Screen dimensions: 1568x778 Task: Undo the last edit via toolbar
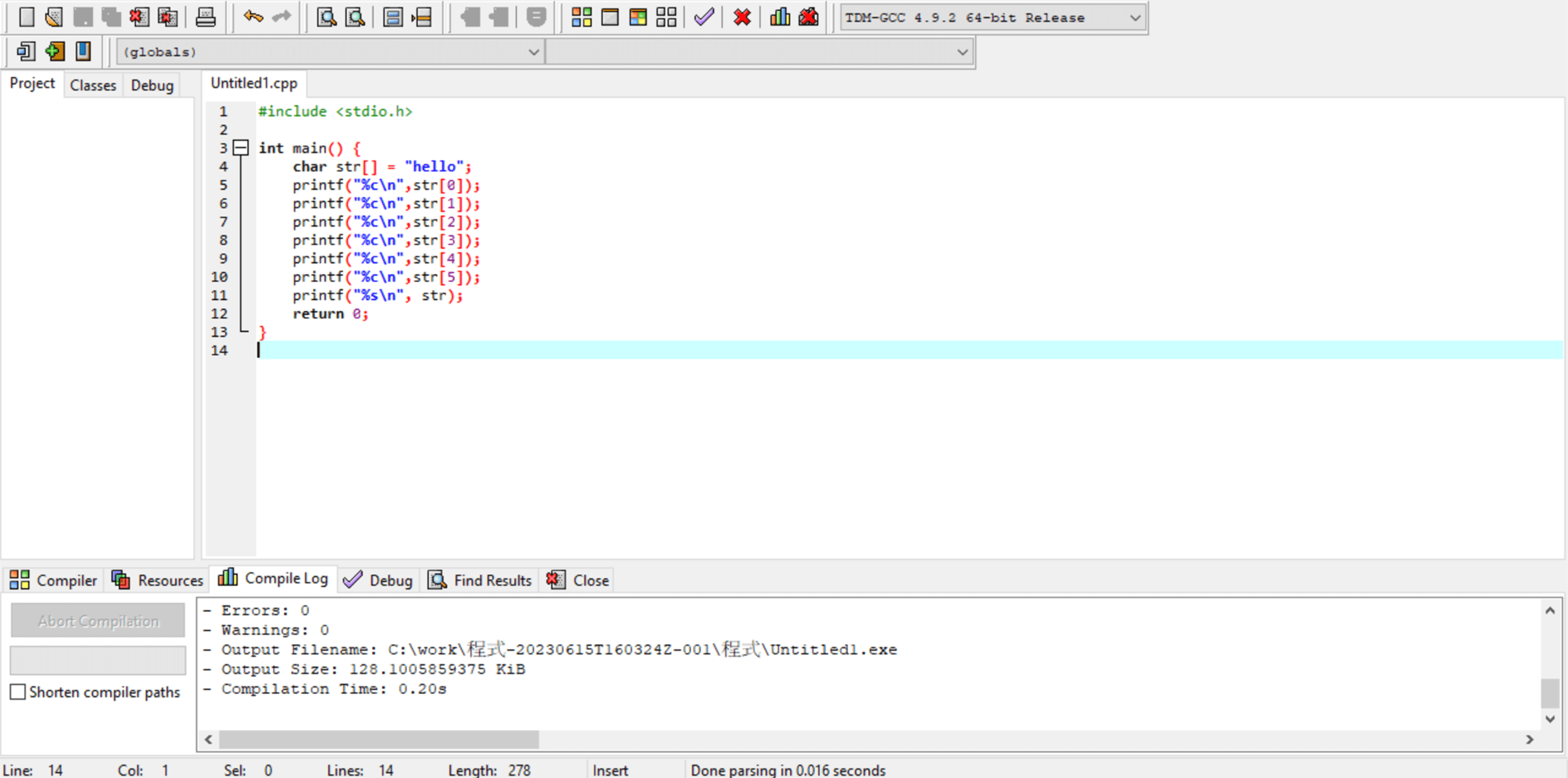click(252, 17)
